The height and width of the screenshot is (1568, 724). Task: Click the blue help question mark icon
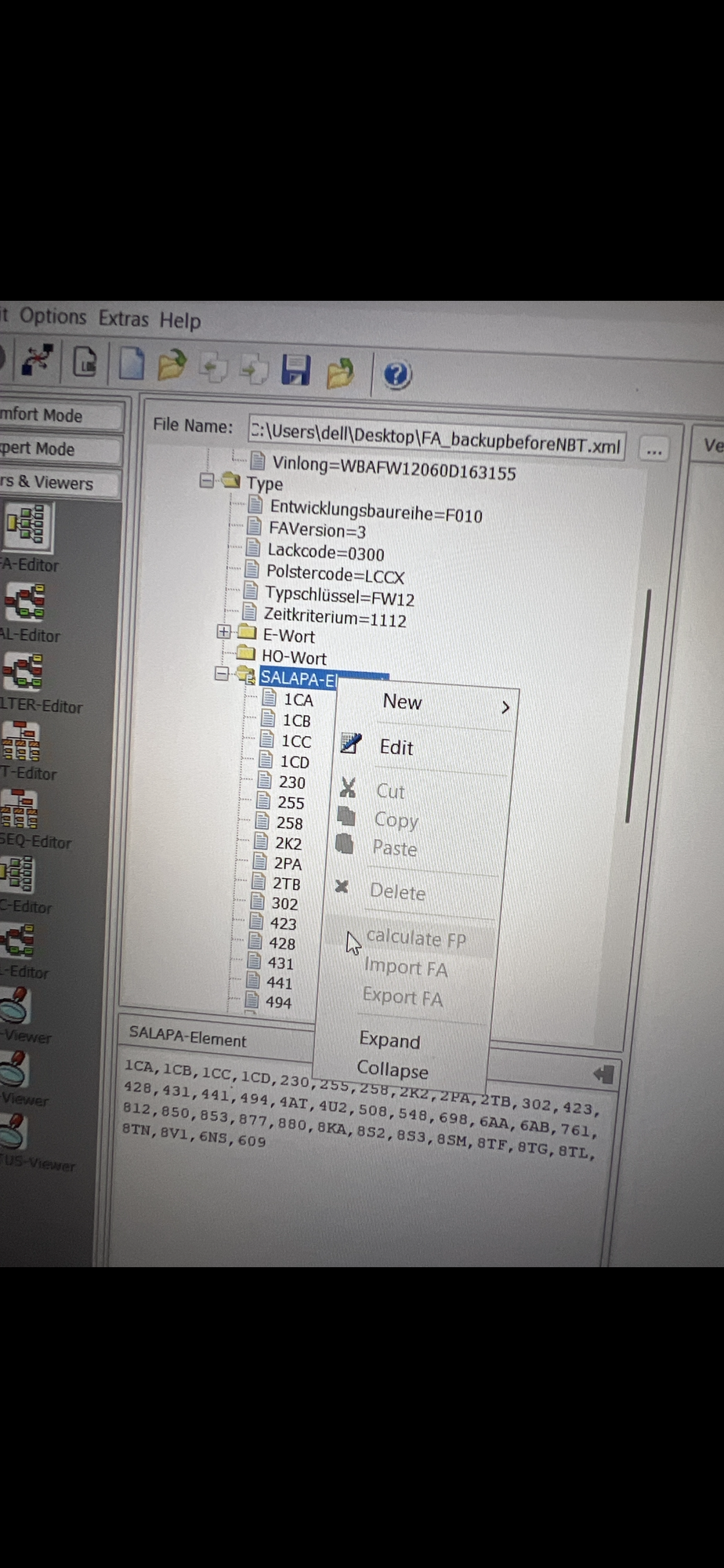(x=396, y=374)
